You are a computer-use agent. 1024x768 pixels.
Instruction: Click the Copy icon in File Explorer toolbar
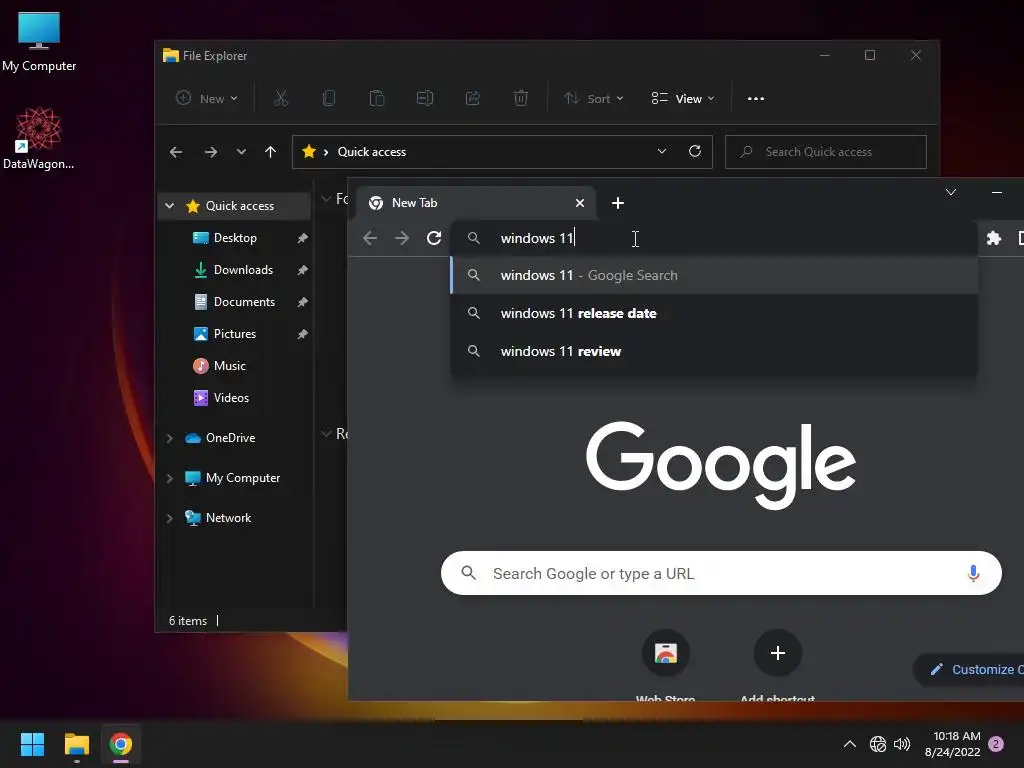329,99
